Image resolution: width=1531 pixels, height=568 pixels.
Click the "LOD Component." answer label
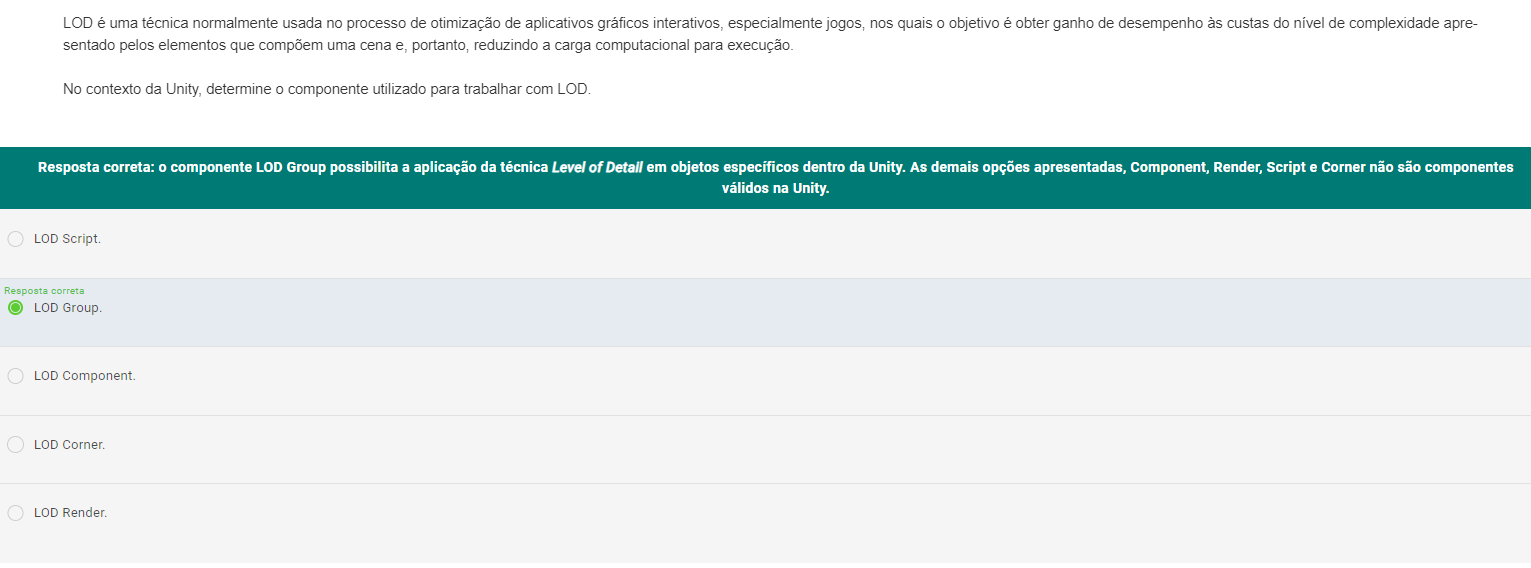84,376
